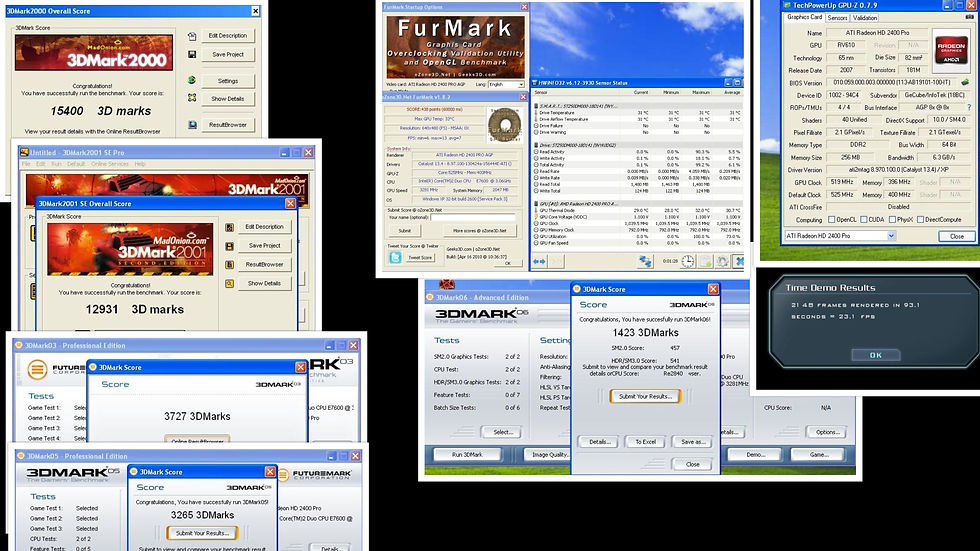Image resolution: width=980 pixels, height=551 pixels.
Task: Click the Settings button in 3DMark2000
Action: (x=228, y=81)
